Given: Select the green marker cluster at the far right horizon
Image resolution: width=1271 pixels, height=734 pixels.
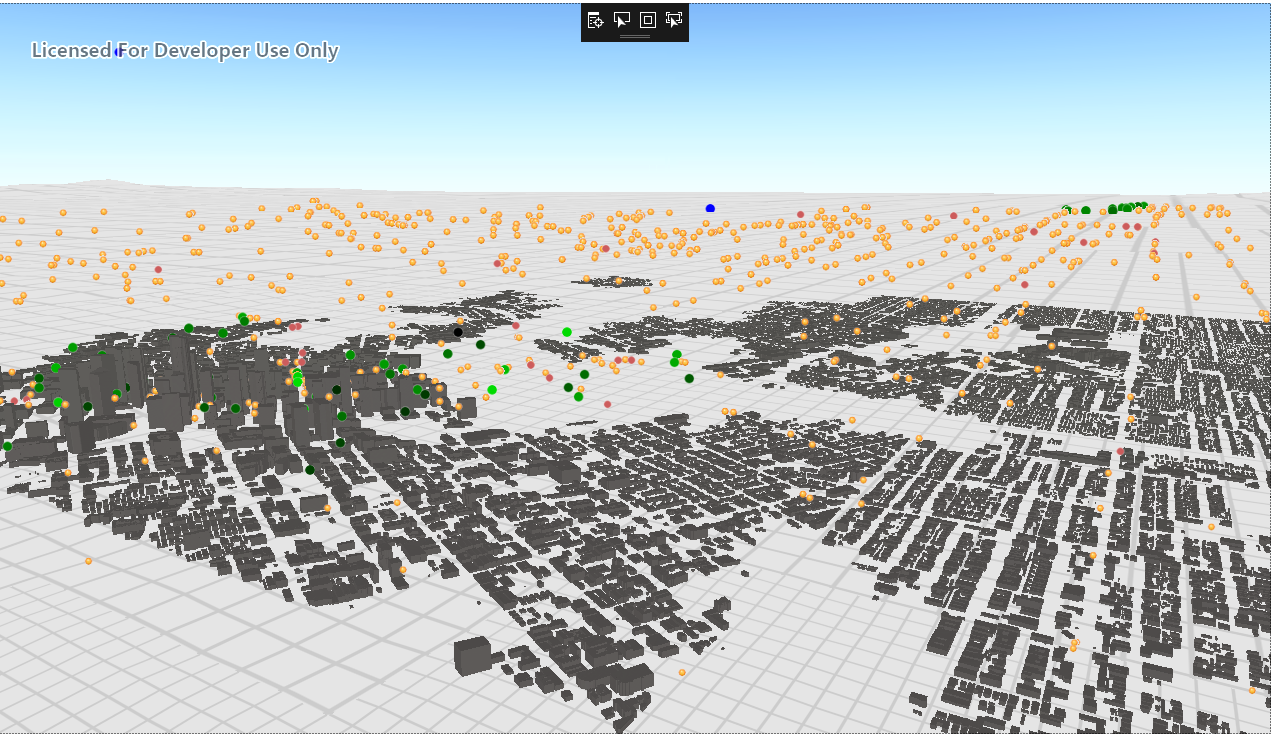Looking at the screenshot, I should (1126, 207).
